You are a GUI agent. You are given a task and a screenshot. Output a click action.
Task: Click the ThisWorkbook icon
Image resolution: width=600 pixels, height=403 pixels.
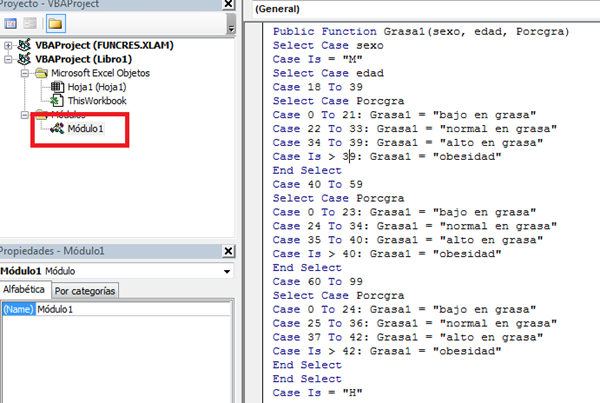click(57, 101)
